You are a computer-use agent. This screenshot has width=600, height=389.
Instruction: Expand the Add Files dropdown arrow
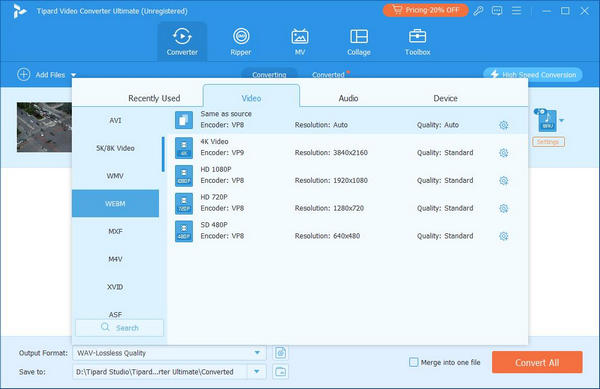click(x=73, y=75)
